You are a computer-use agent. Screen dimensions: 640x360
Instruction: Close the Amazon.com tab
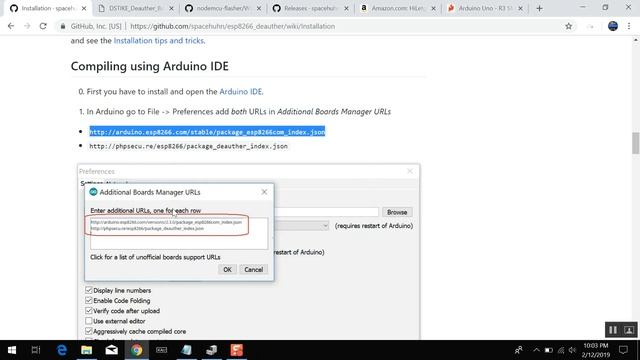point(433,8)
